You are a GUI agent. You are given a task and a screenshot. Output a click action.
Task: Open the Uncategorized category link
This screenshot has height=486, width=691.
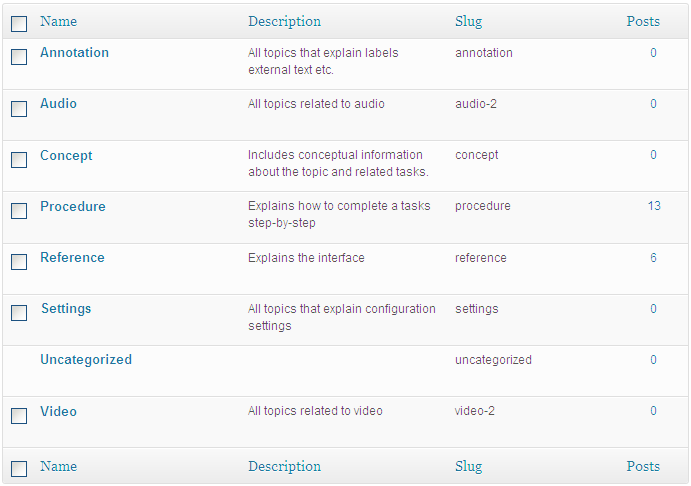tap(86, 360)
